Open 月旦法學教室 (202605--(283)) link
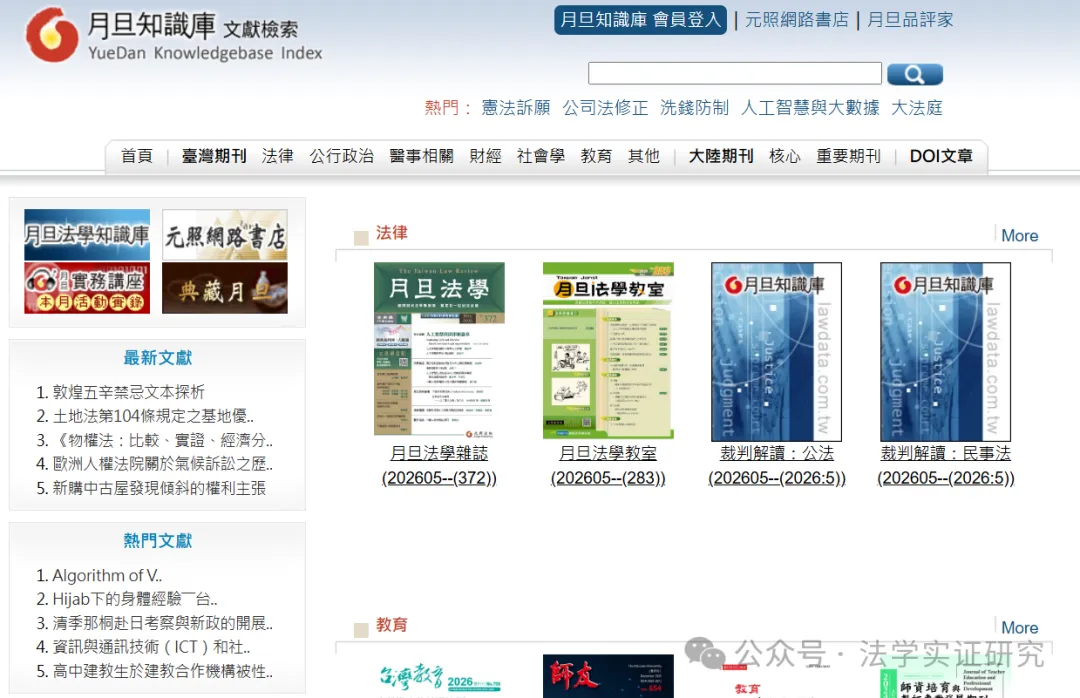The image size is (1080, 698). pyautogui.click(x=608, y=465)
